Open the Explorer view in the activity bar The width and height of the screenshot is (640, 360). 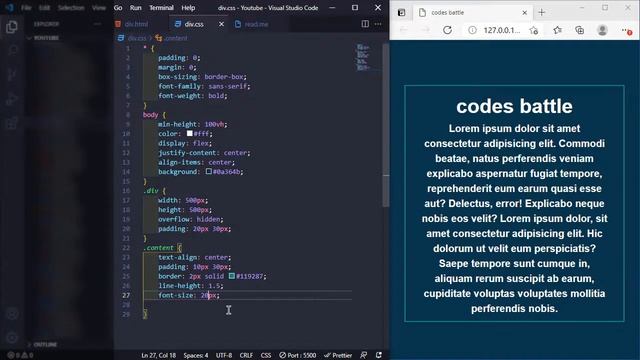(12, 27)
